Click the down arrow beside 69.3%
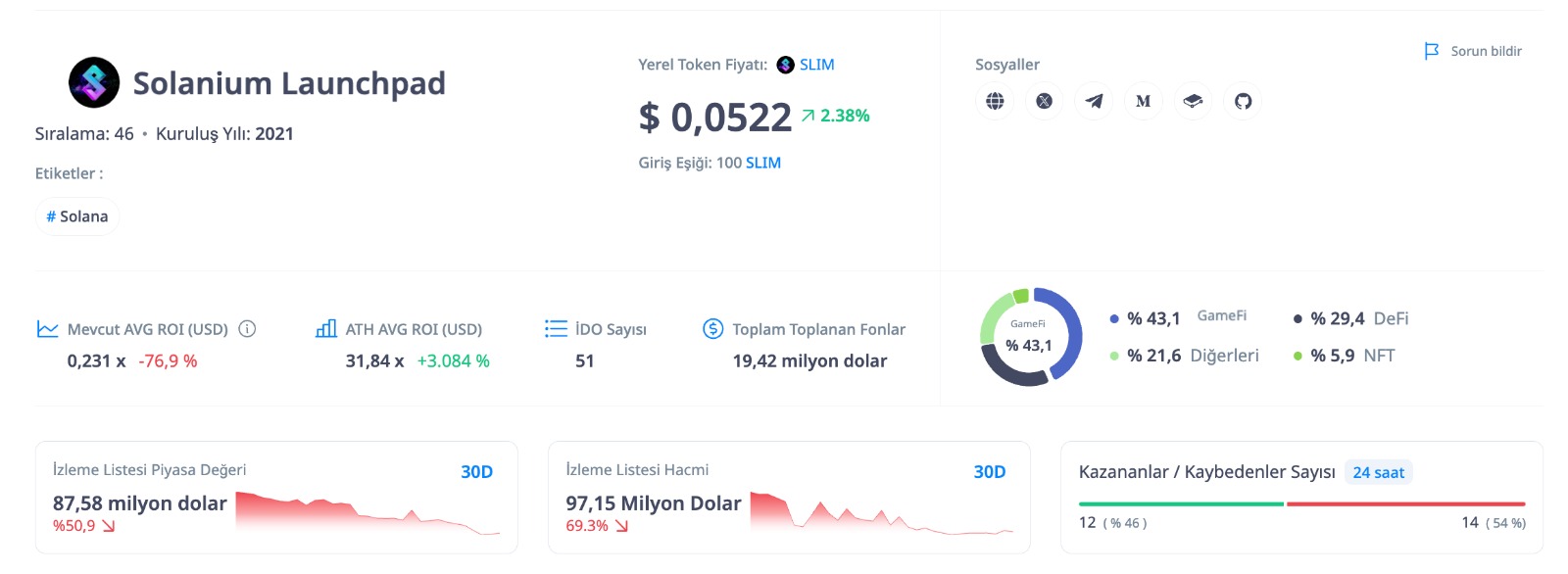The height and width of the screenshot is (574, 1568). pos(621,526)
